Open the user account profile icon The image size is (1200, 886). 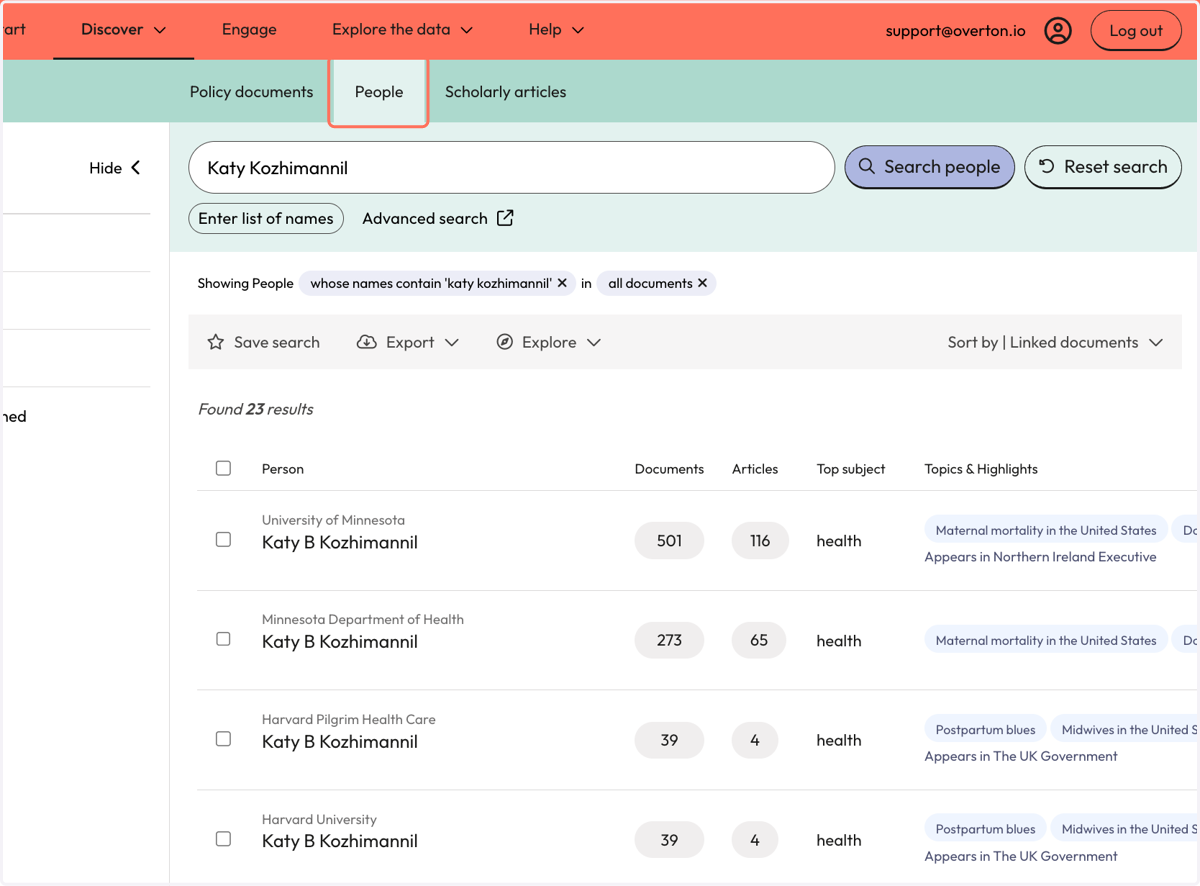click(1058, 30)
